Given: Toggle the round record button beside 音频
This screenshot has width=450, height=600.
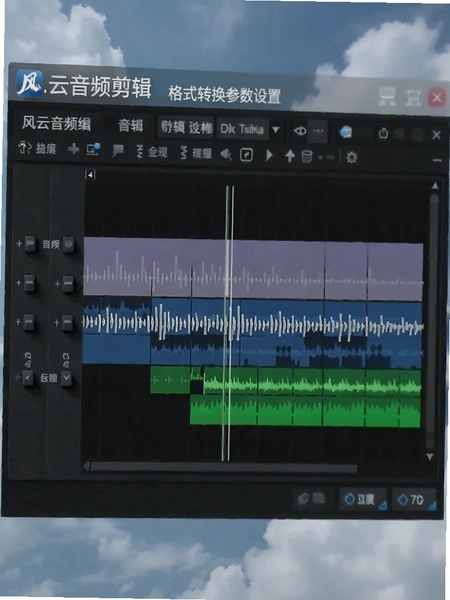Looking at the screenshot, I should pos(68,244).
